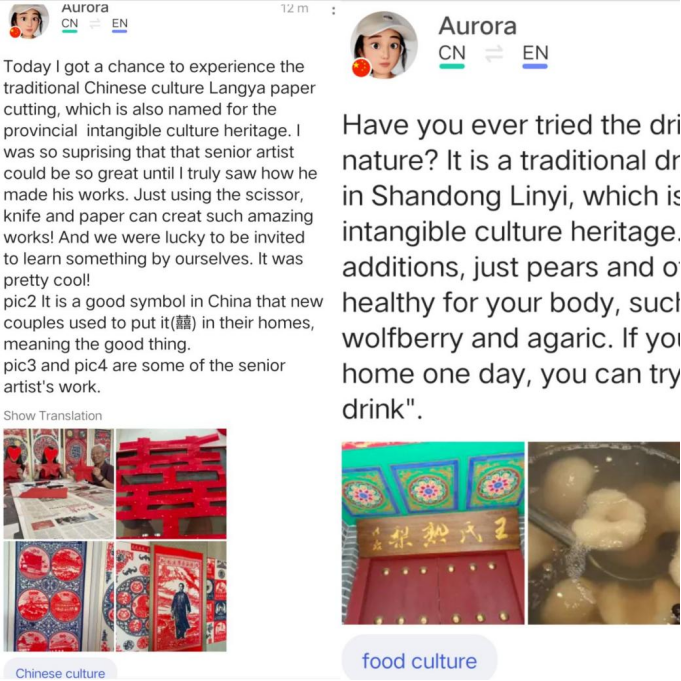681x681 pixels.
Task: Open the Aurora username in the right post
Action: tap(477, 26)
